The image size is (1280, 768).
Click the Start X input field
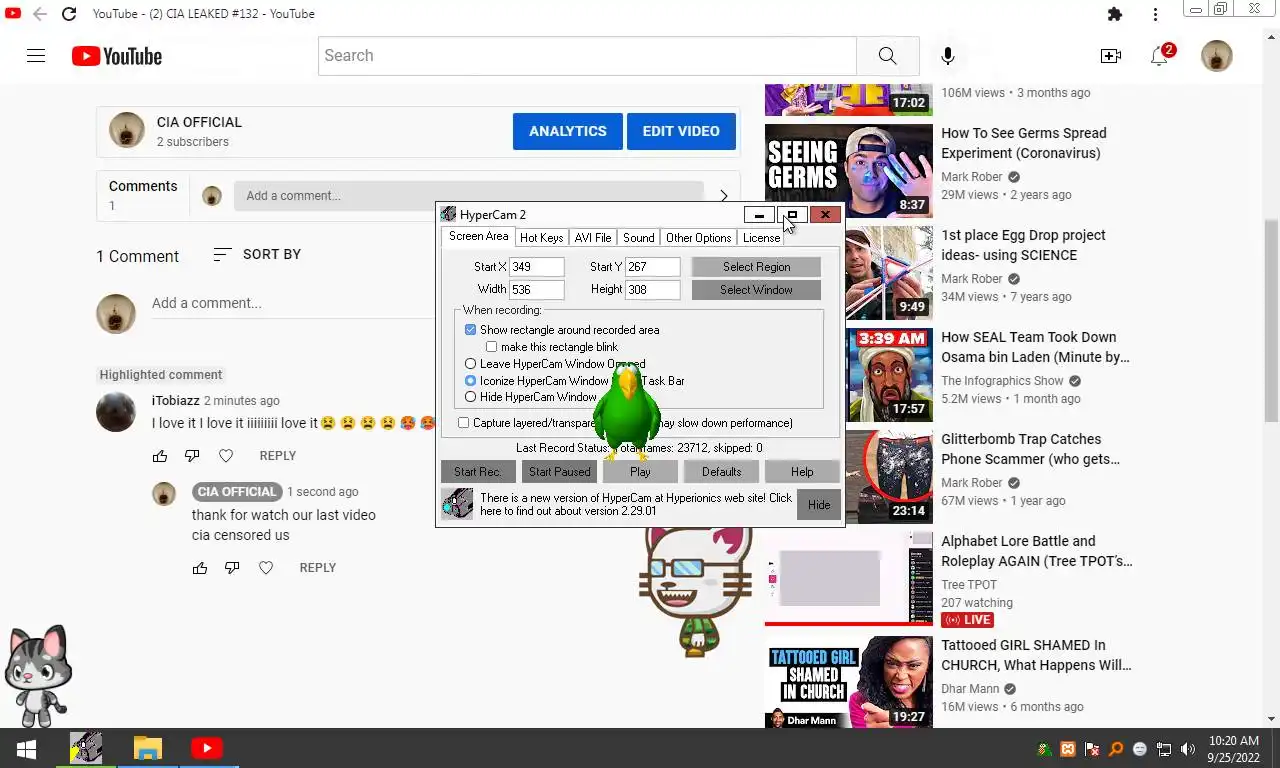[x=537, y=267]
